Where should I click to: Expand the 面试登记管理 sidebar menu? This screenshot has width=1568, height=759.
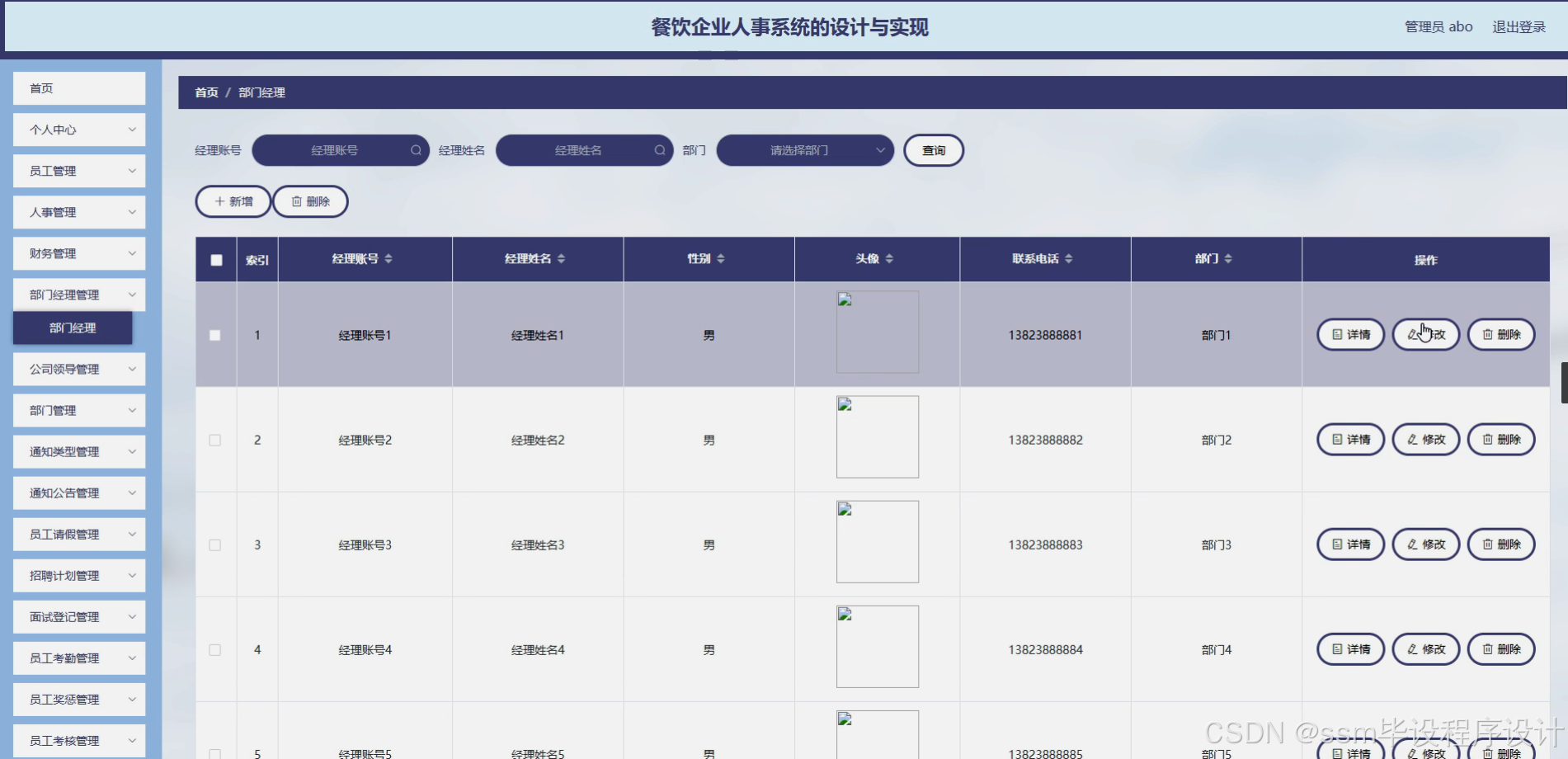pos(79,616)
